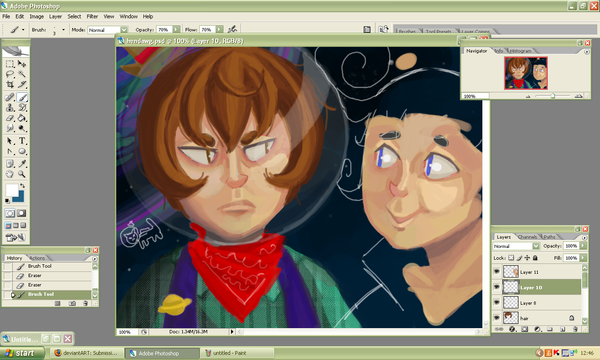Viewport: 600px width, 360px height.
Task: Expand the Opacity slider arrow in options bar
Action: pos(176,29)
